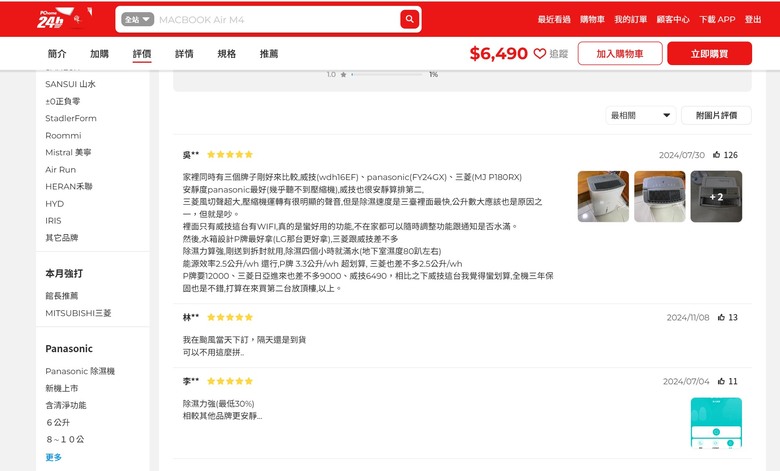Select HERAN禾聯 brand in sidebar
Screen dimensions: 780x471
pos(69,187)
